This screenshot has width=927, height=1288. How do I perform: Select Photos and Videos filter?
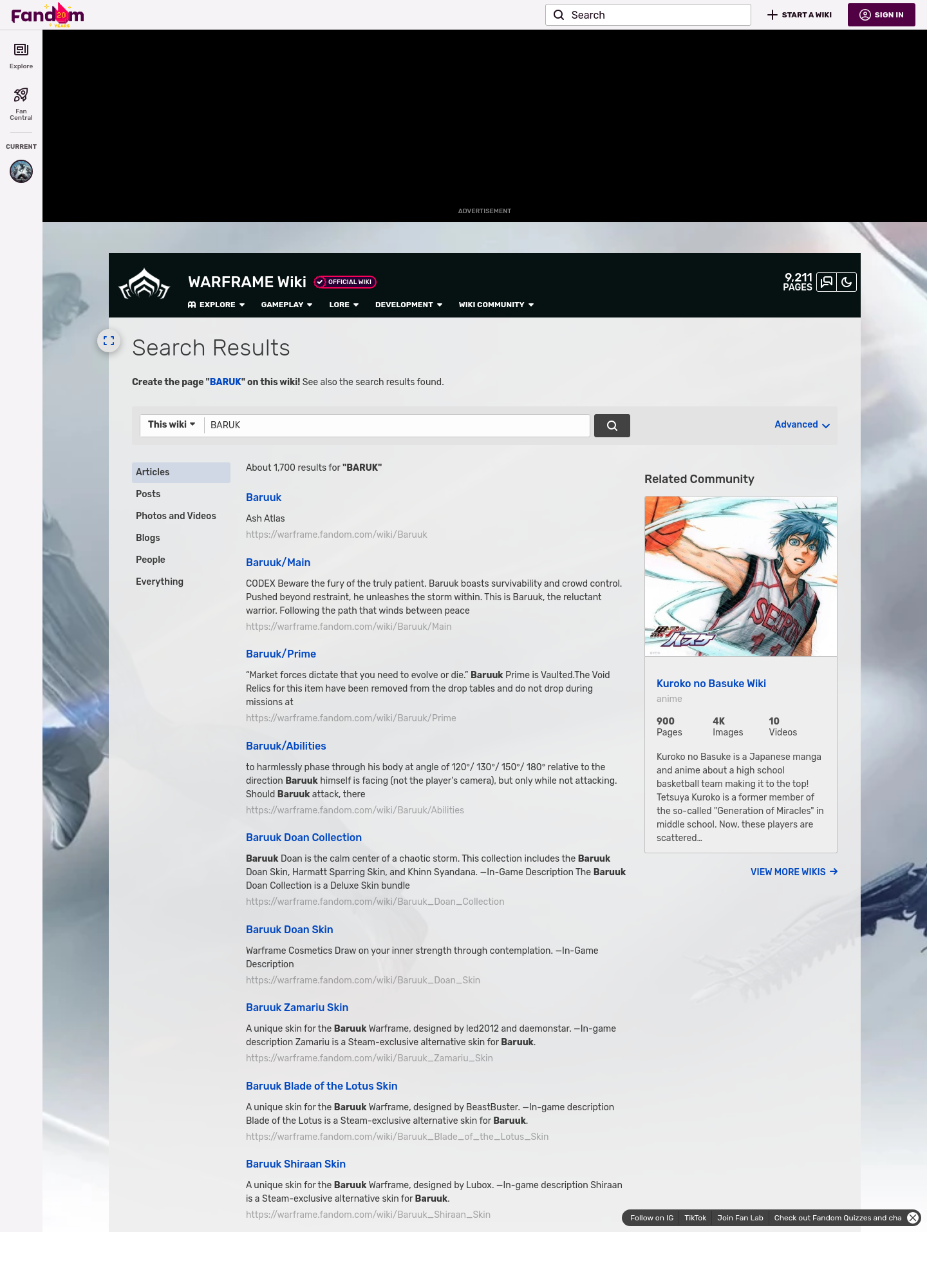pos(181,516)
